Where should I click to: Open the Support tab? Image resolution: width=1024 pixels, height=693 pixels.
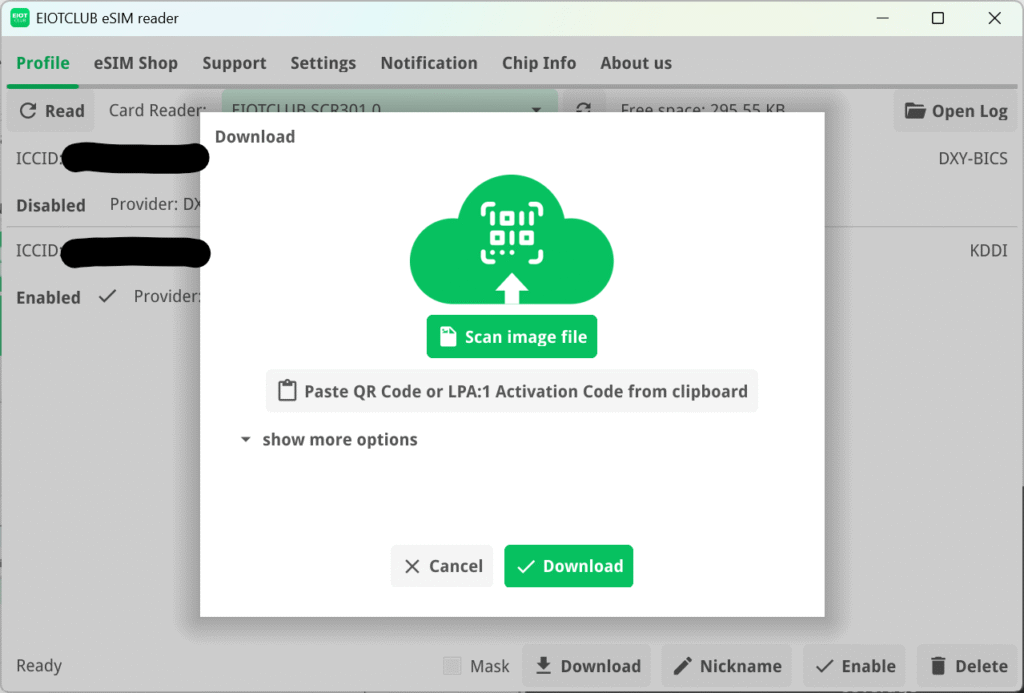(x=234, y=63)
